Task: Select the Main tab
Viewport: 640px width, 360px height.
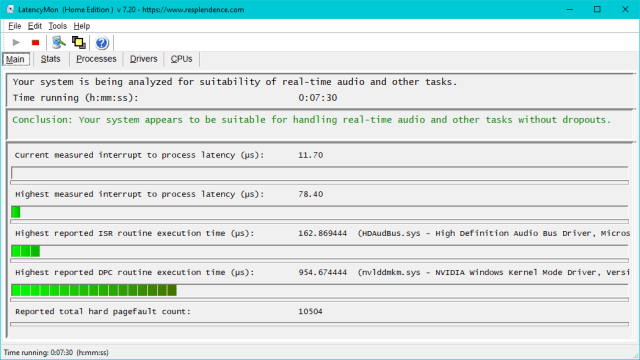Action: [x=15, y=59]
